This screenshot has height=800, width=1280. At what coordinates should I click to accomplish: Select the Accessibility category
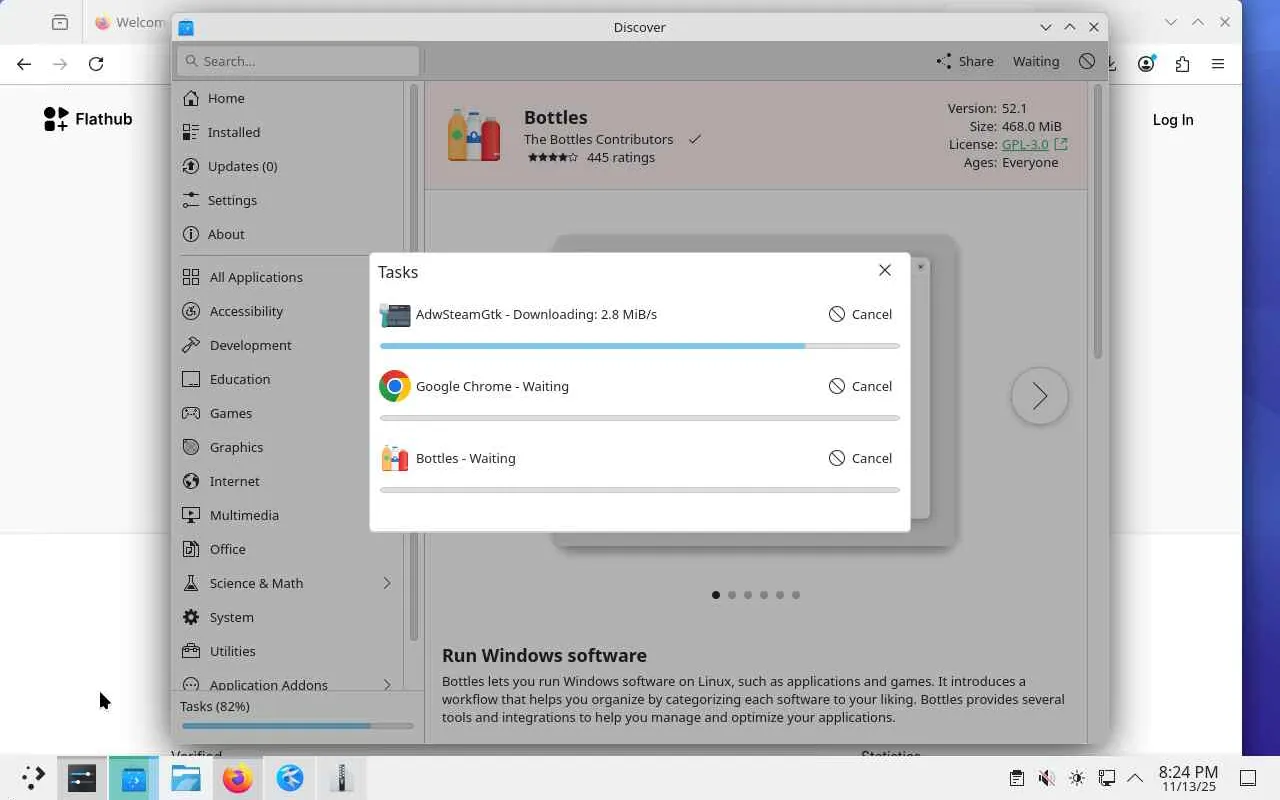pos(288,311)
